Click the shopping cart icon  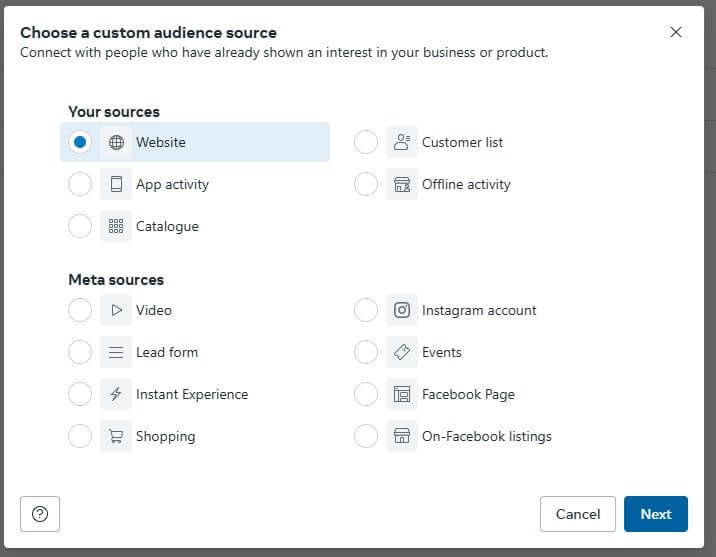pyautogui.click(x=116, y=436)
